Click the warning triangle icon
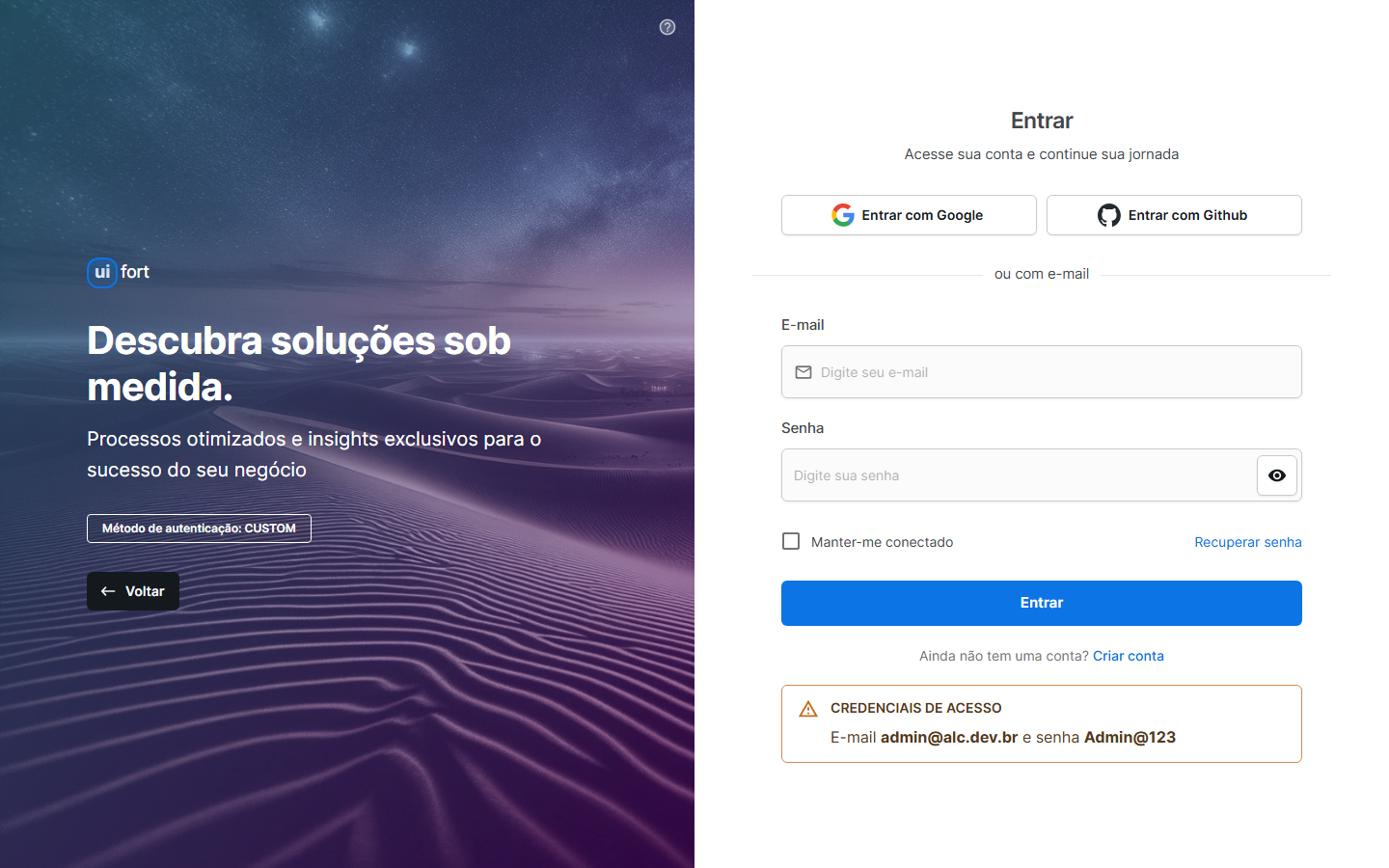1389x868 pixels. pyautogui.click(x=808, y=710)
